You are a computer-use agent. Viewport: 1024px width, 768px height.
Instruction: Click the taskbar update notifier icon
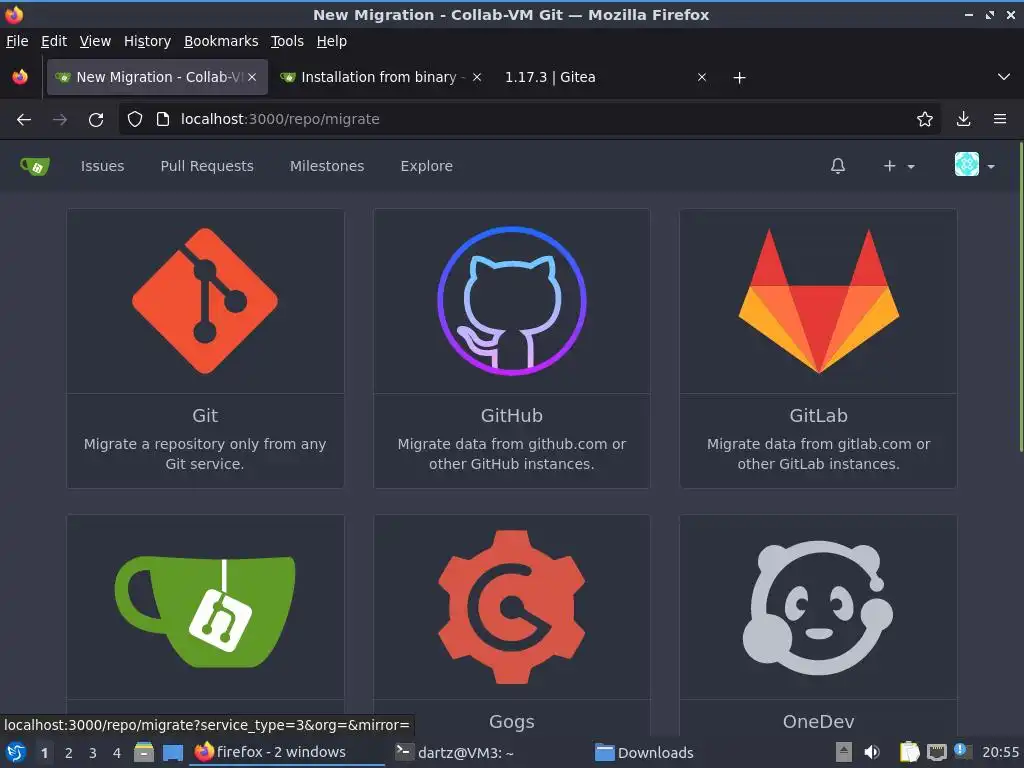[x=962, y=751]
